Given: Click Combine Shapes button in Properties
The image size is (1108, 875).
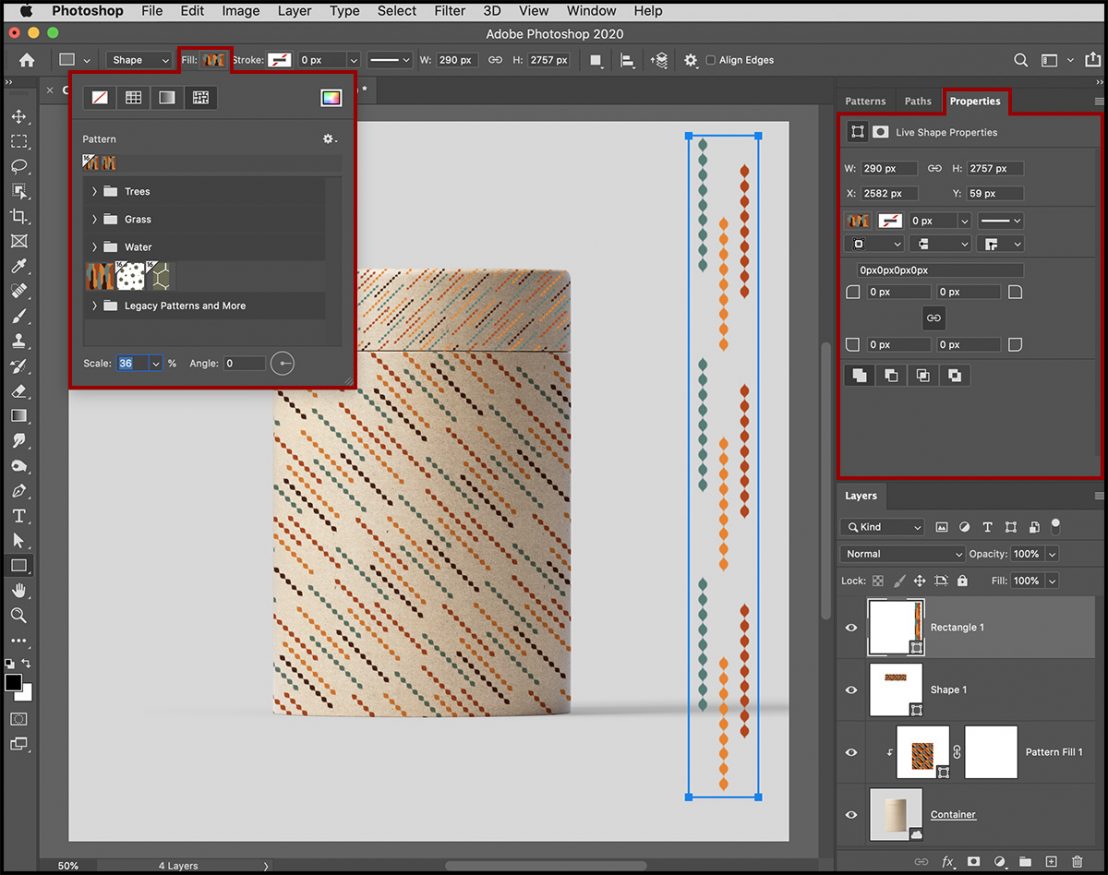Looking at the screenshot, I should pos(859,375).
